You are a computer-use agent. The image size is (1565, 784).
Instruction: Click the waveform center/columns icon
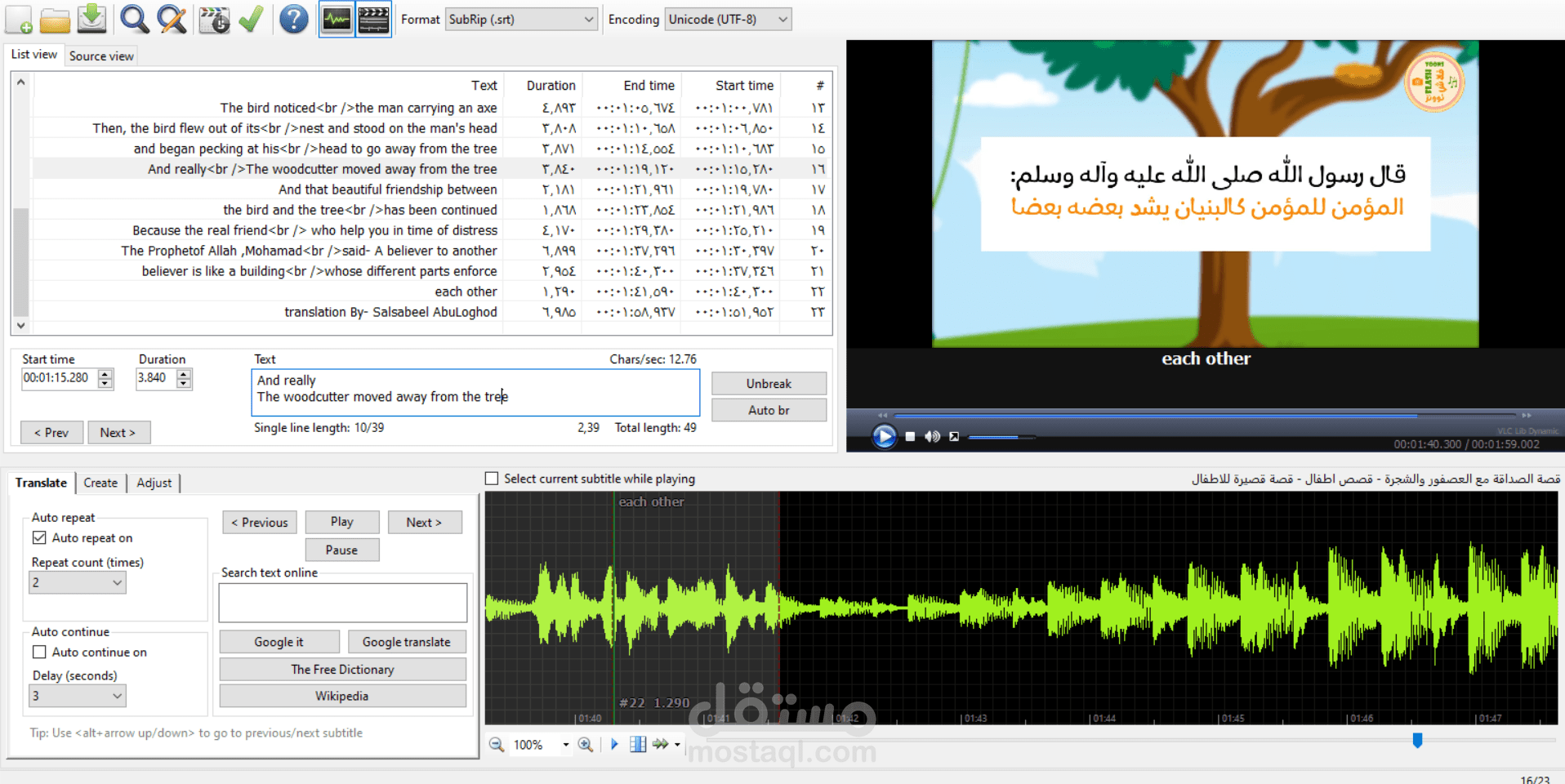click(638, 744)
